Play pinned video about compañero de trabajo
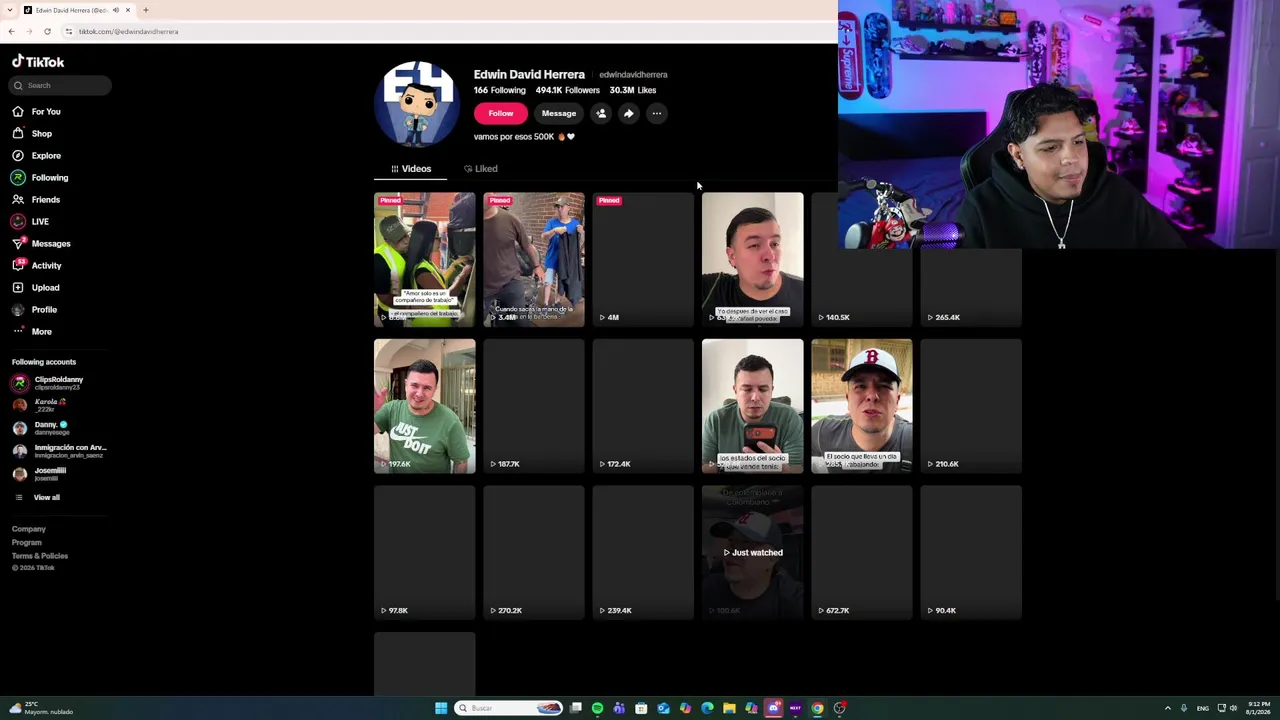This screenshot has height=720, width=1280. (x=425, y=260)
